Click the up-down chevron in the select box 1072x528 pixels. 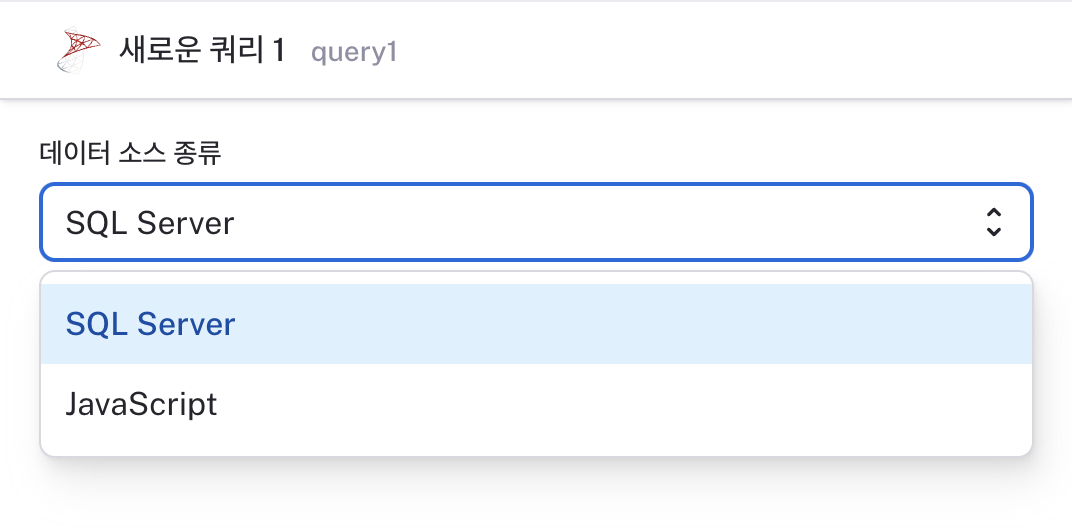click(x=993, y=222)
